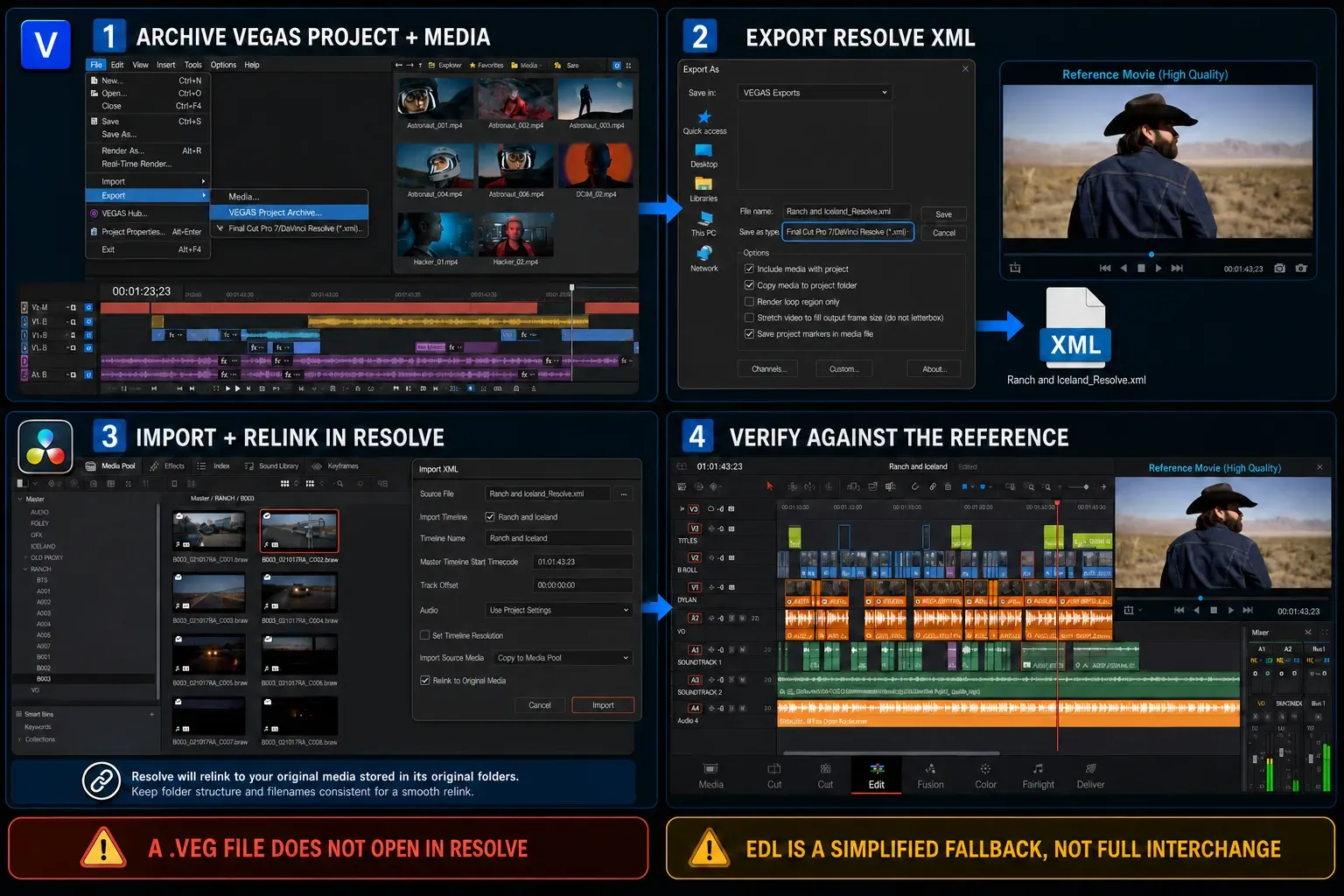
Task: Stop playback in bottom Reference Movie viewer
Action: click(x=1214, y=610)
